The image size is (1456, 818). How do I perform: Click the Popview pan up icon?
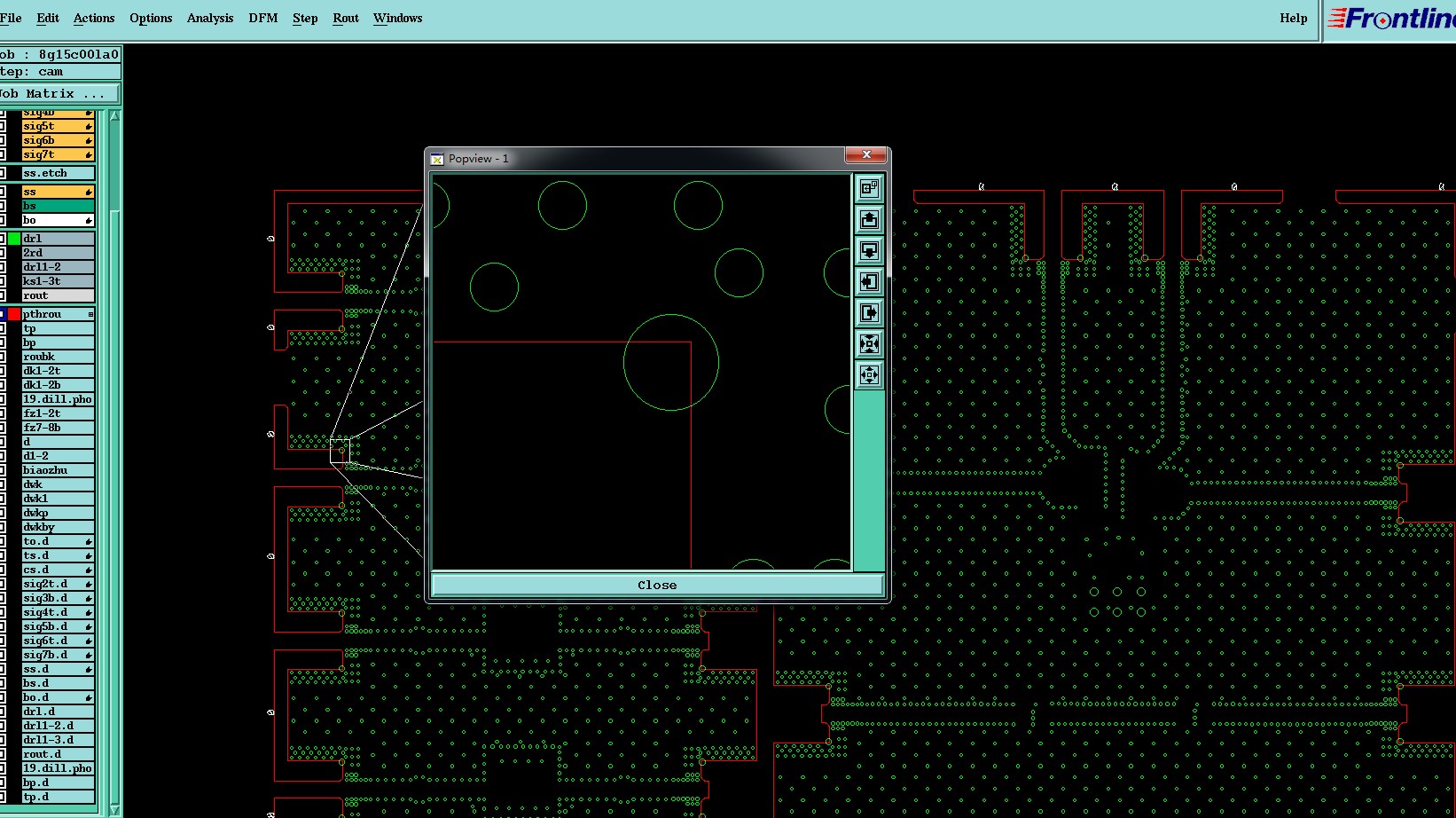(x=869, y=219)
